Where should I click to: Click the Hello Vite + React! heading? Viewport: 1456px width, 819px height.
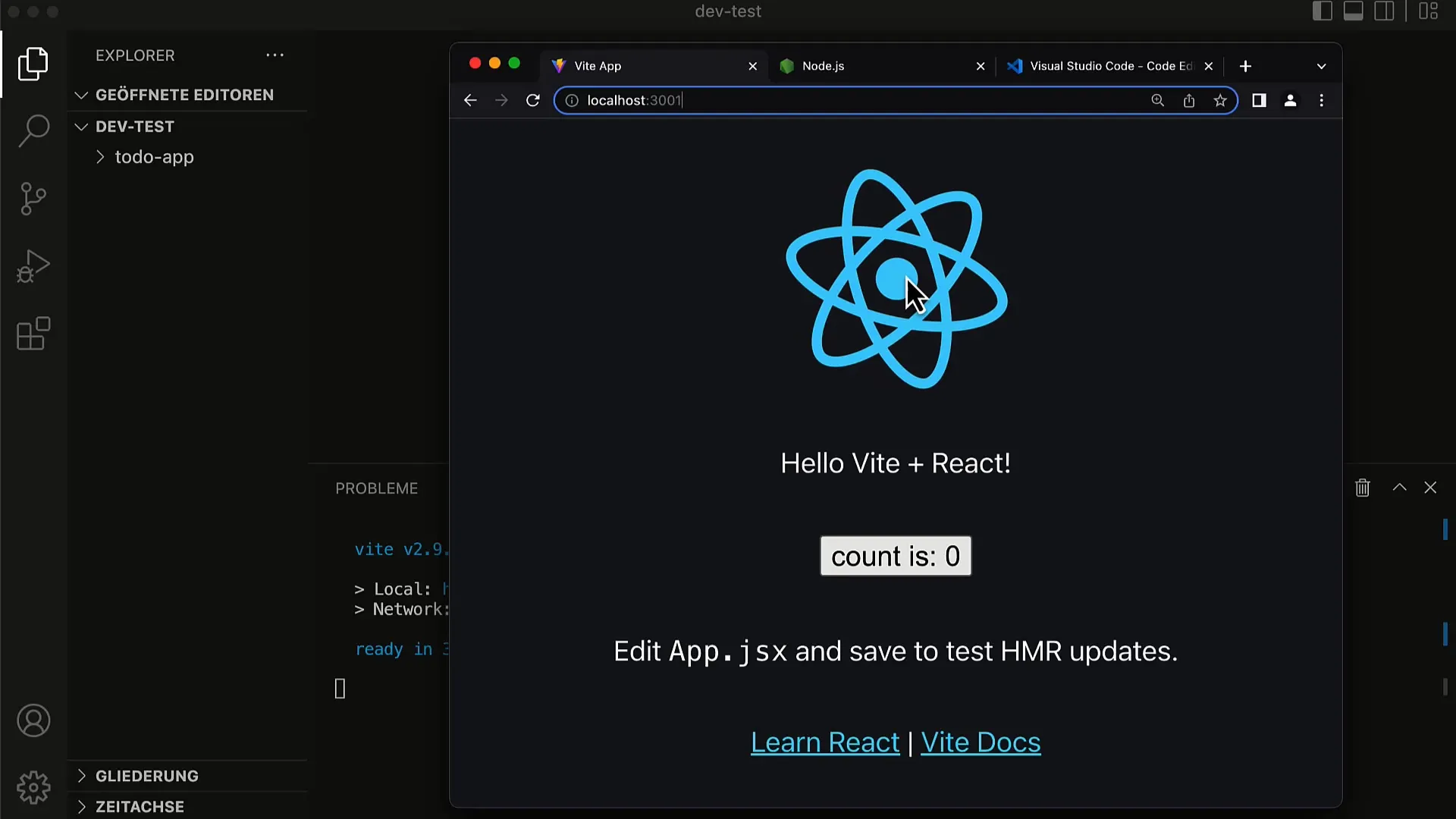pos(896,463)
